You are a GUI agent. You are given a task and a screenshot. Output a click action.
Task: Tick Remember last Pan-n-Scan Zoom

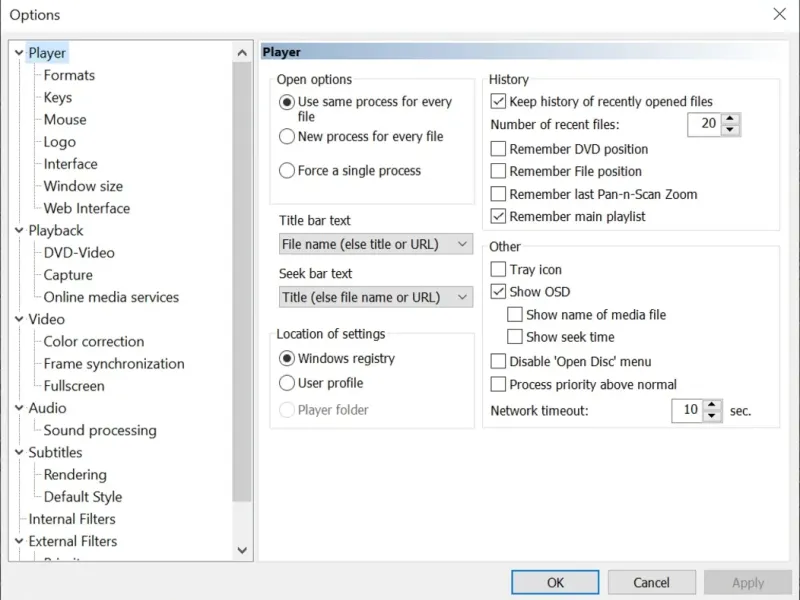tap(498, 194)
